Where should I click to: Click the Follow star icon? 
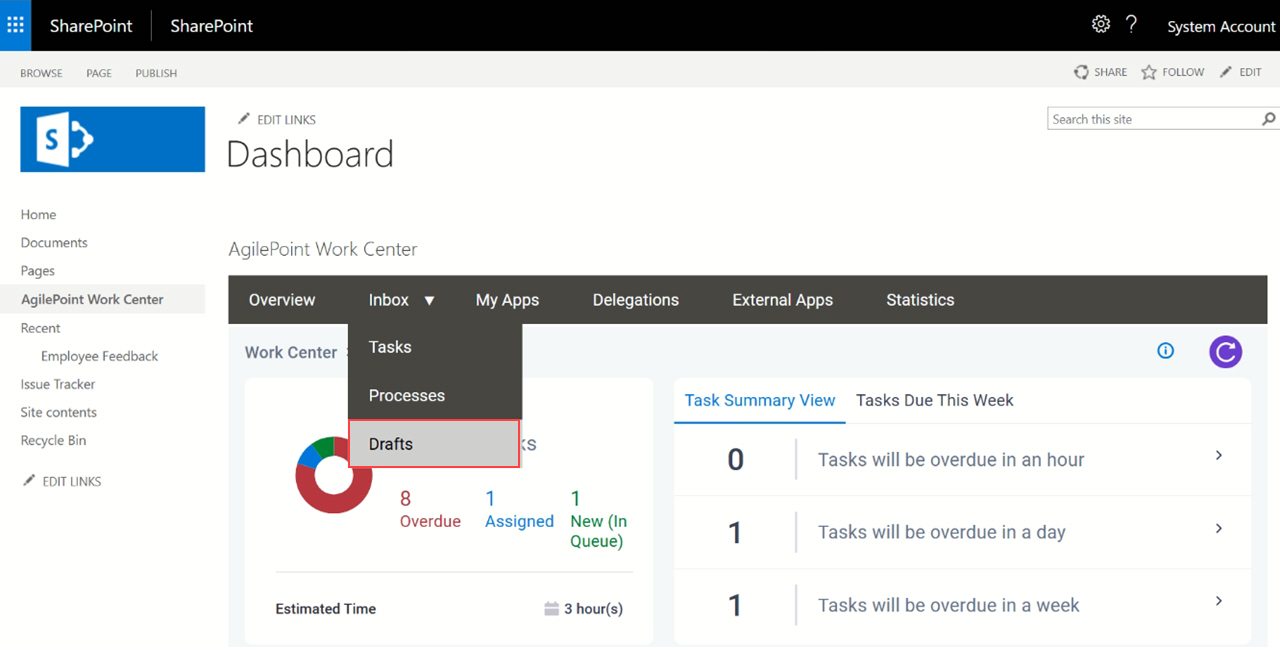[x=1149, y=72]
